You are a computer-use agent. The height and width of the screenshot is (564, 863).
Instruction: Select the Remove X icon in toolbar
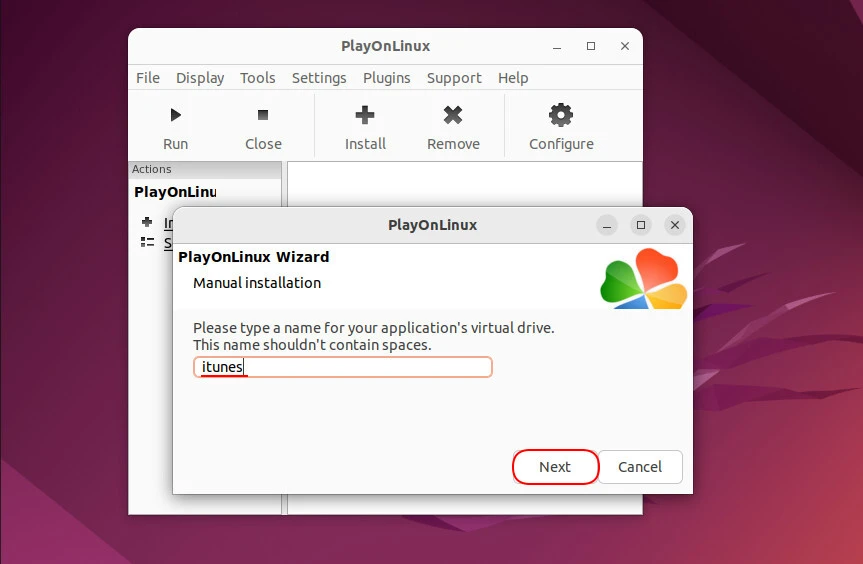[453, 116]
